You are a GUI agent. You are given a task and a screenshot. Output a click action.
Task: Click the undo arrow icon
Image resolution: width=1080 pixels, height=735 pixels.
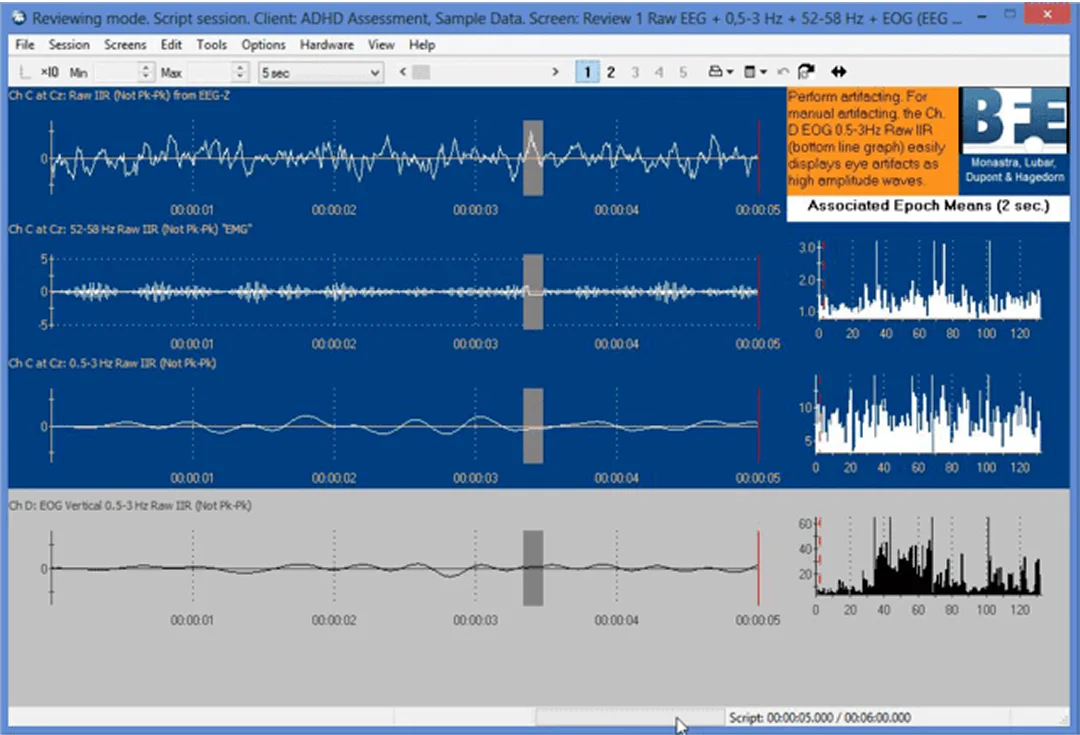[x=783, y=72]
